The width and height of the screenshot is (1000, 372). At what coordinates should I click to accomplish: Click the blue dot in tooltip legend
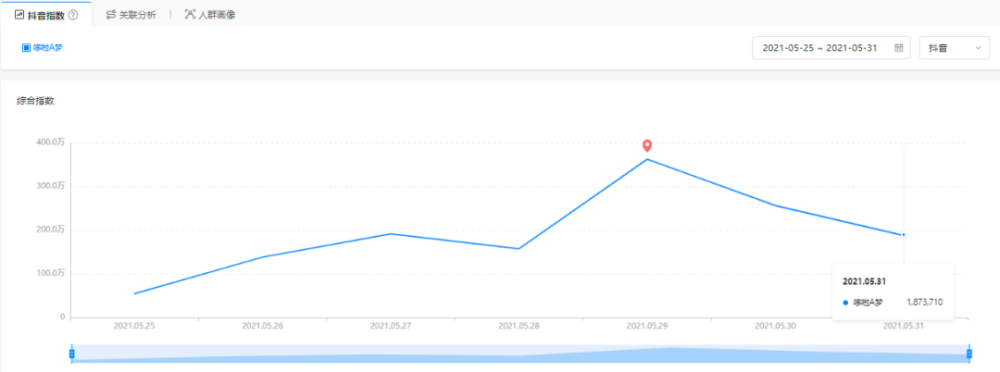pyautogui.click(x=846, y=303)
